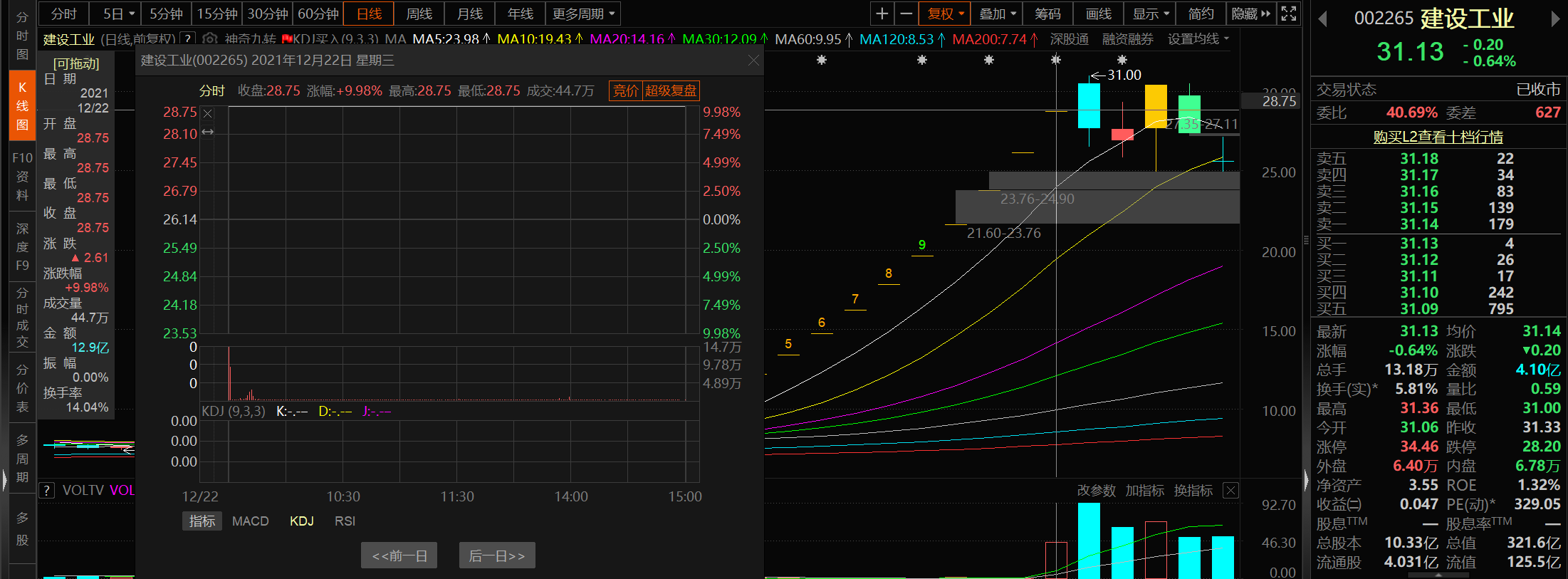Click cyan candlestick marked 31.00
The image size is (1568, 579).
(x=1089, y=105)
